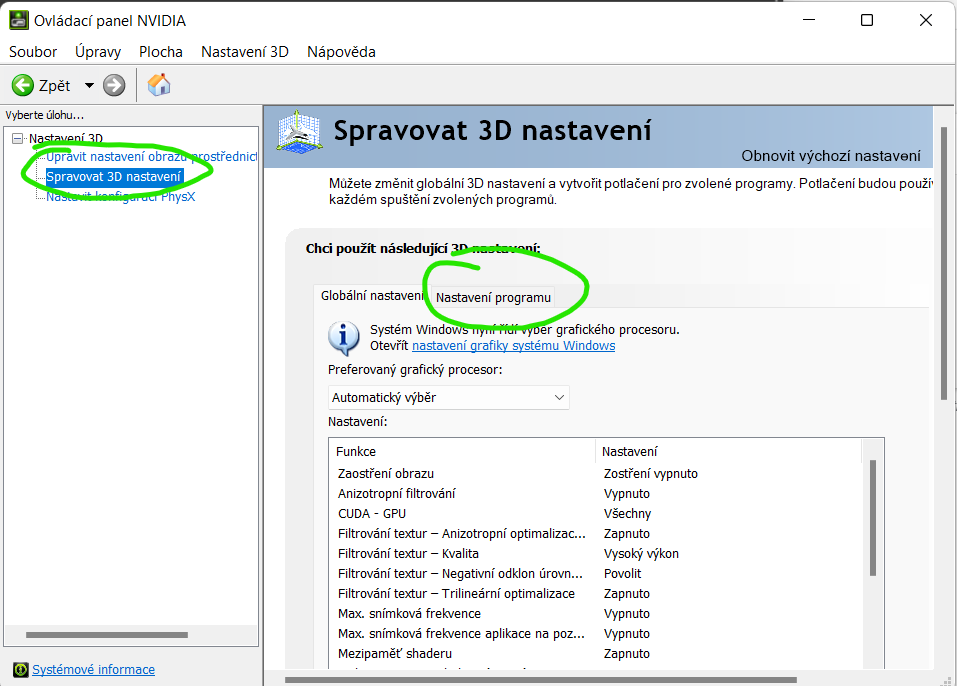Click the main panel bottom horizontal scrollbar
Image resolution: width=957 pixels, height=686 pixels.
541,679
